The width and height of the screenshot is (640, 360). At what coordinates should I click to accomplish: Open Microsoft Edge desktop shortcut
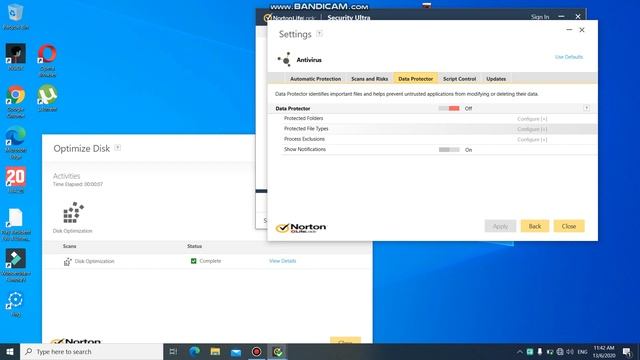[x=16, y=142]
